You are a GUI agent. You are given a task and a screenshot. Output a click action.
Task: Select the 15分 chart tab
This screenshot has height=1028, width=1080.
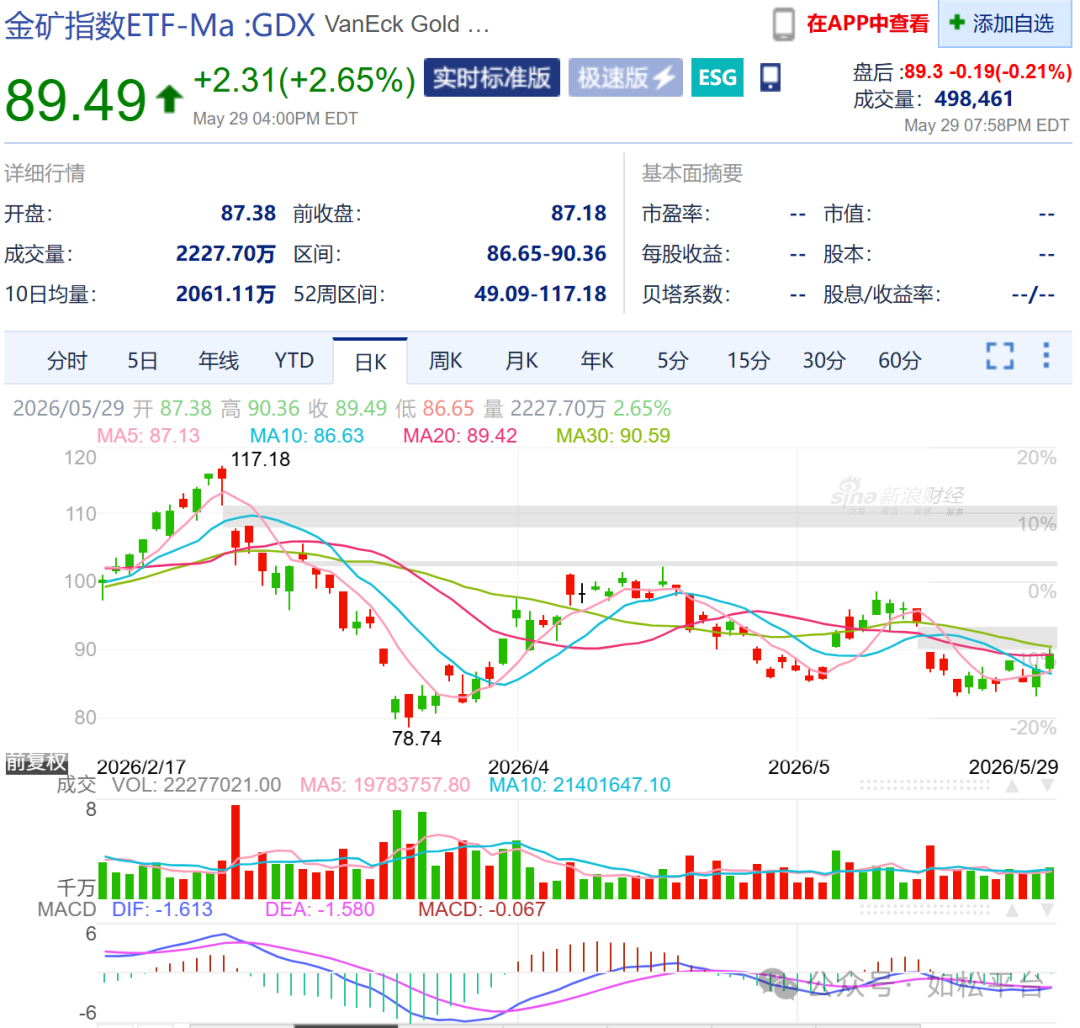pyautogui.click(x=748, y=360)
